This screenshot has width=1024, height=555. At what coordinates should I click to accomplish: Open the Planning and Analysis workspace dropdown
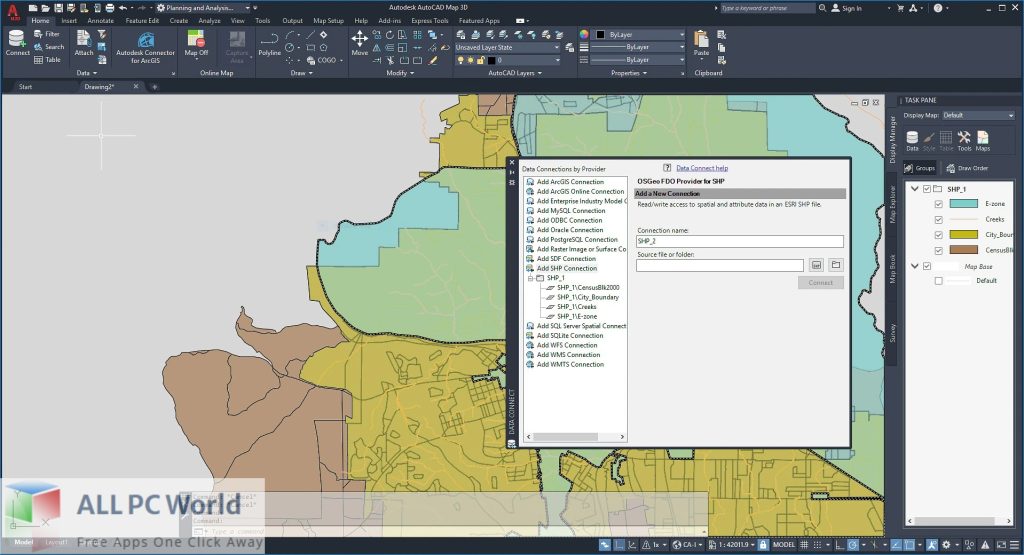(202, 8)
